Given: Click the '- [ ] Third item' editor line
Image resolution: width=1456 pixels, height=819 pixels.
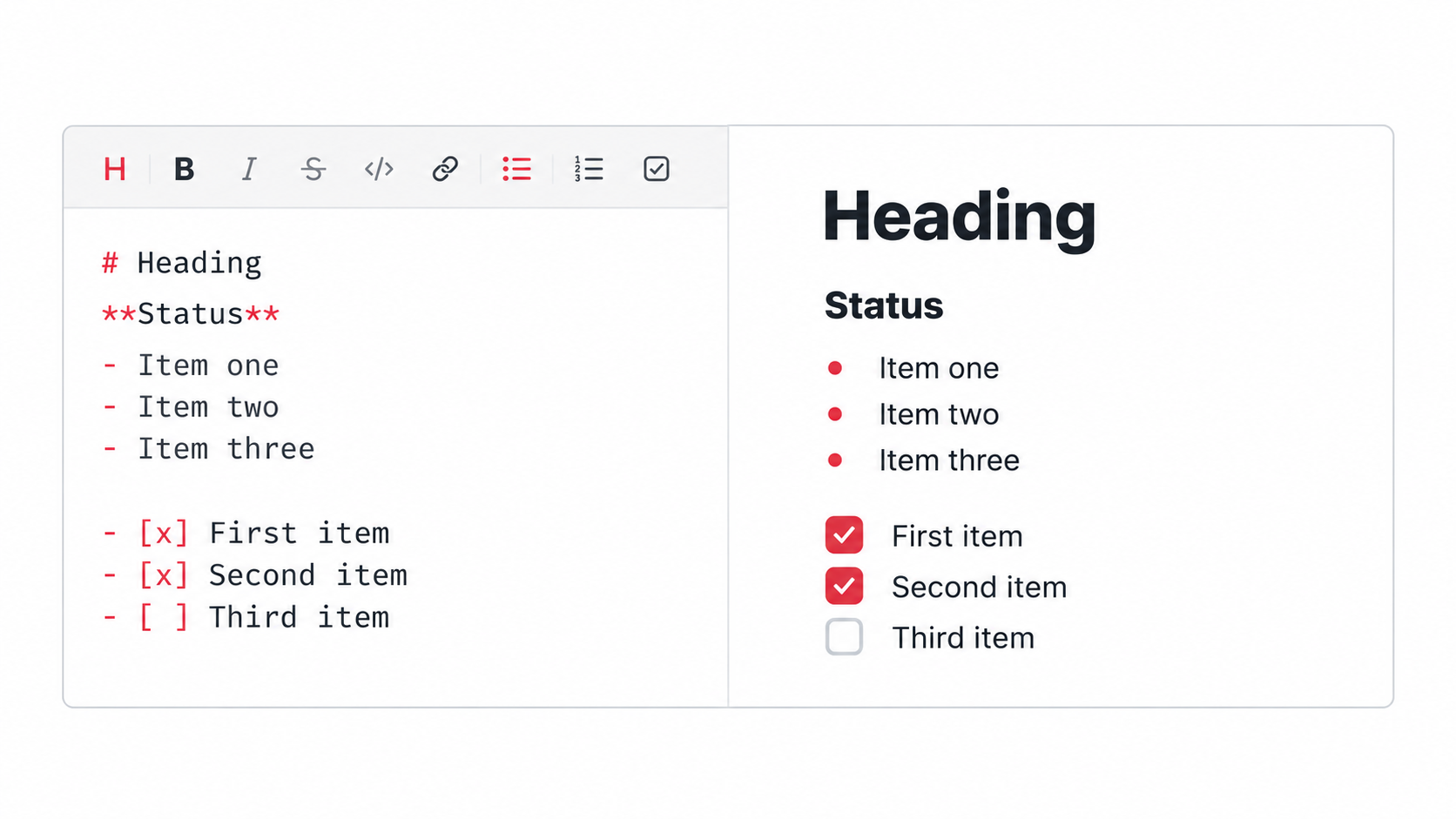Looking at the screenshot, I should pos(246,617).
